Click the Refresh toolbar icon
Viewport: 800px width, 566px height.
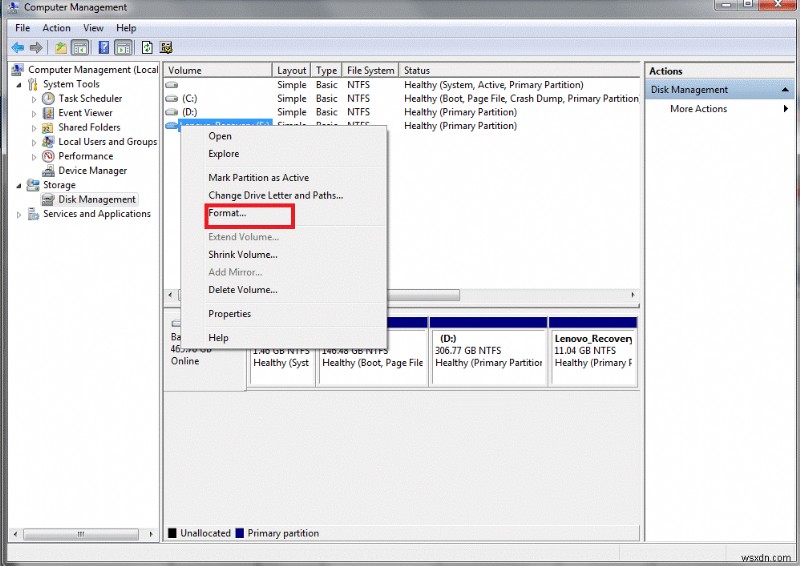pos(147,47)
